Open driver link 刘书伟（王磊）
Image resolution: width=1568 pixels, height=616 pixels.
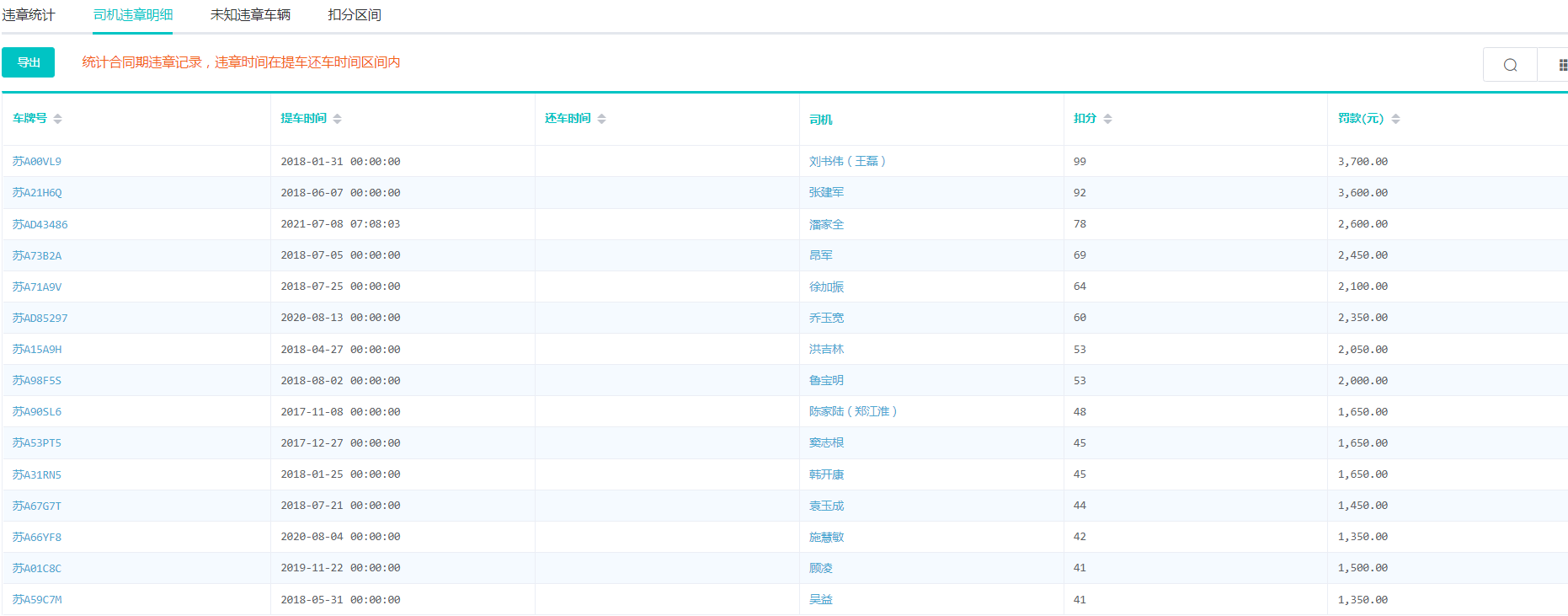tap(847, 161)
